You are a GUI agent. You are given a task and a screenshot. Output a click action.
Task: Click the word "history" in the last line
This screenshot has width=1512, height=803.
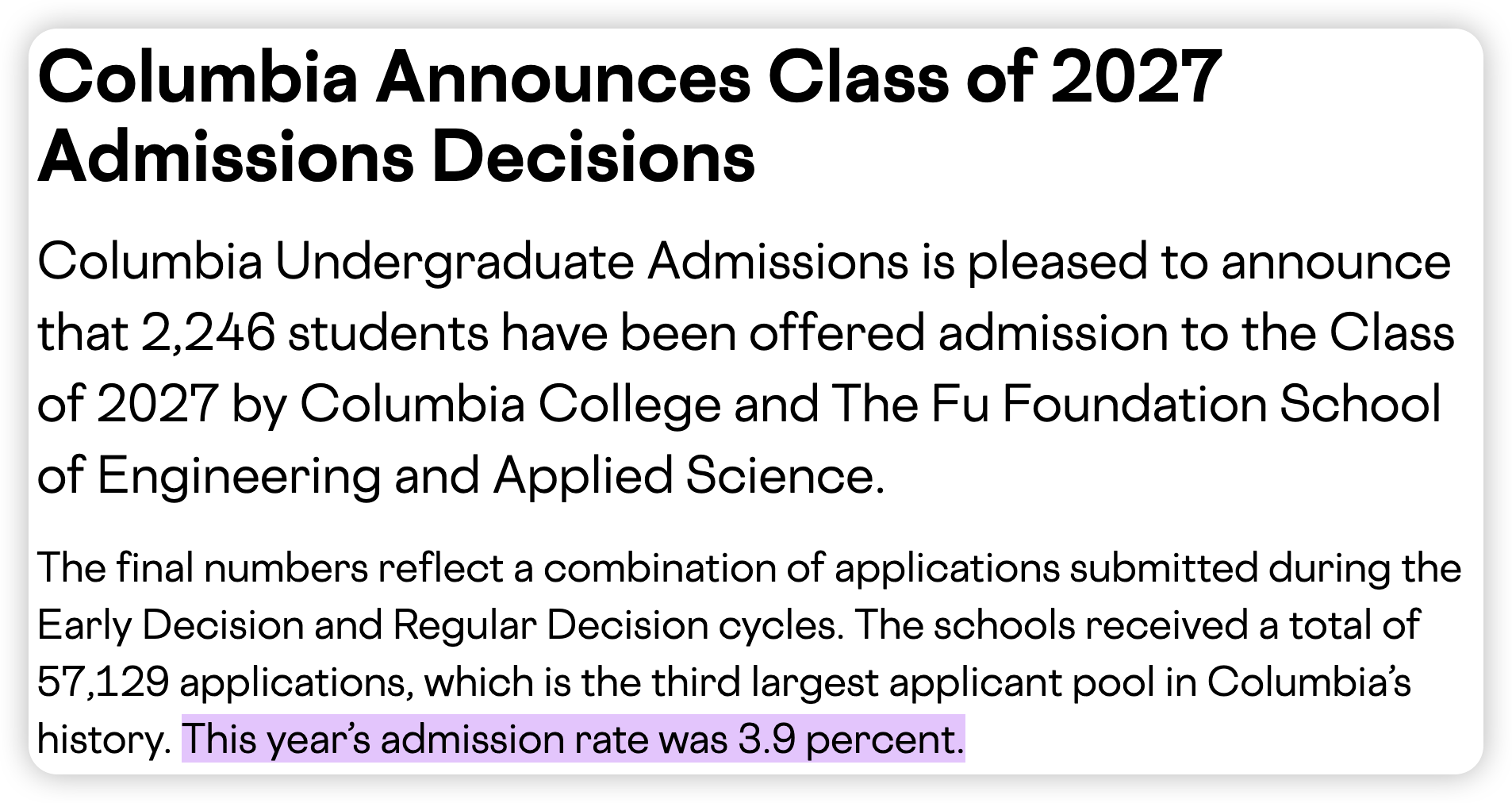[x=100, y=740]
